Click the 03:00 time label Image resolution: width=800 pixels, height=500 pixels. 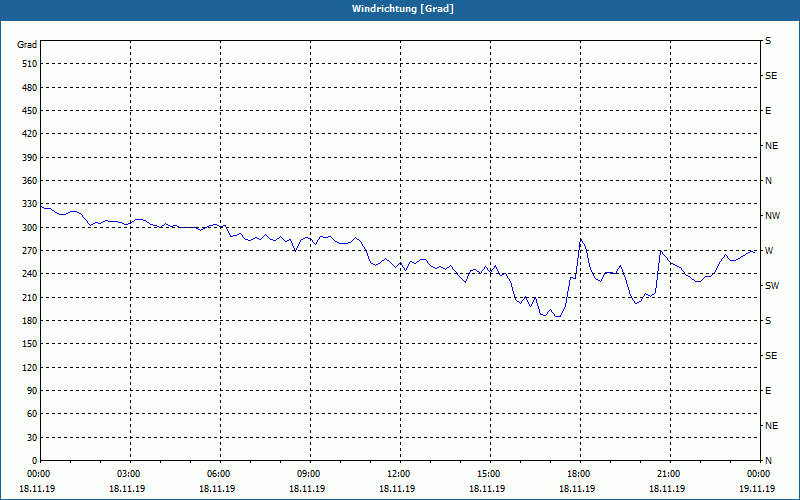tap(128, 474)
